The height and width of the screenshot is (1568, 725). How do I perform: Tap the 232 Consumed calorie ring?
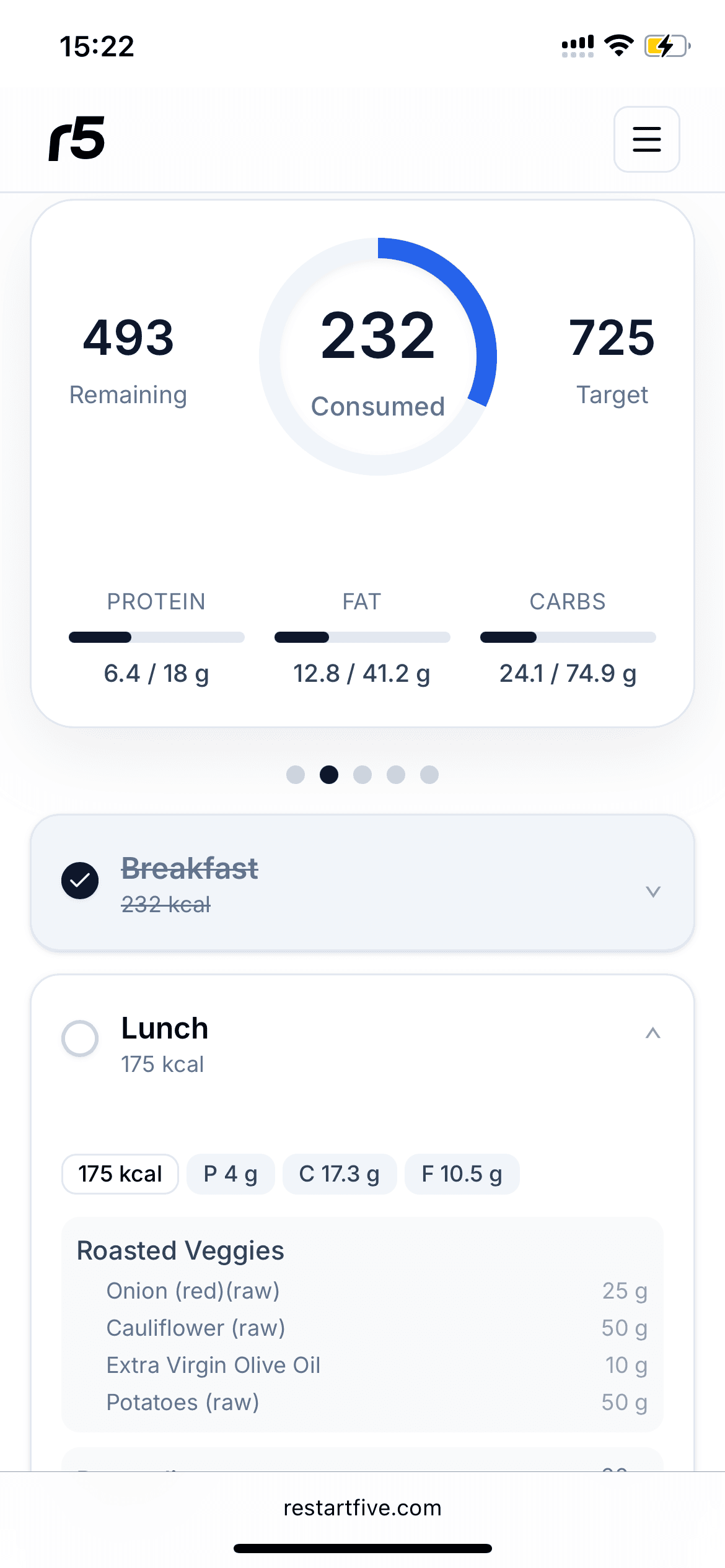click(x=378, y=357)
